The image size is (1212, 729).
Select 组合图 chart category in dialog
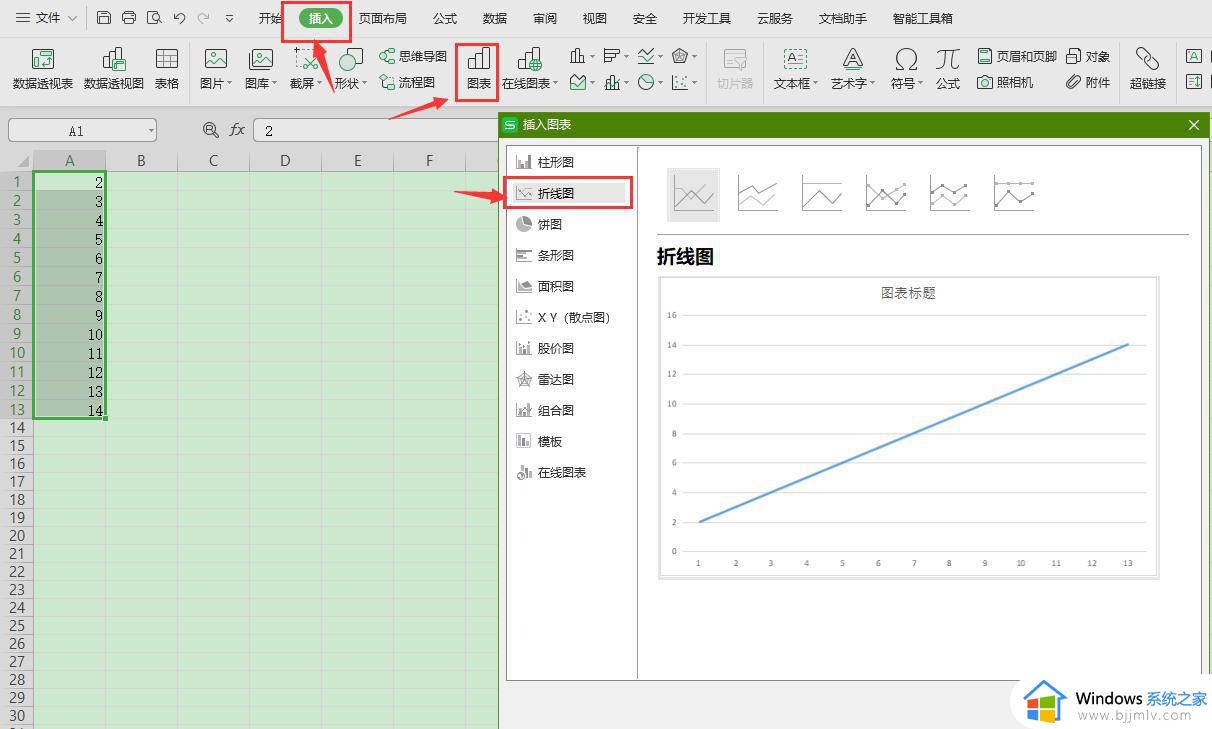pyautogui.click(x=571, y=410)
